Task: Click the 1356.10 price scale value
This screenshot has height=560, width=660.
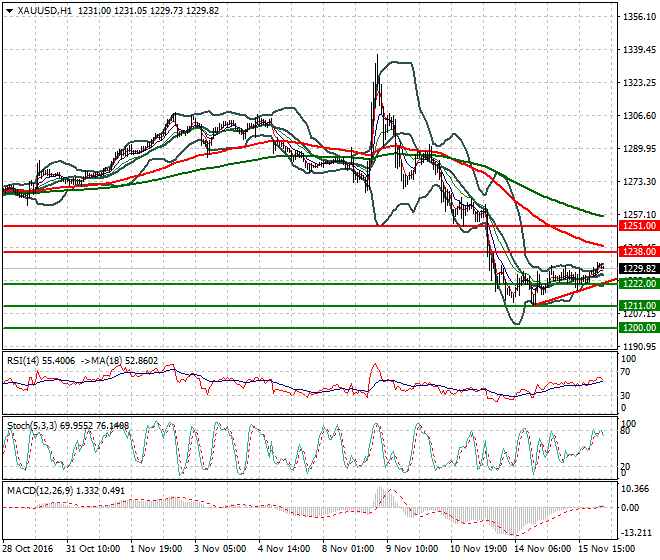Action: 639,17
